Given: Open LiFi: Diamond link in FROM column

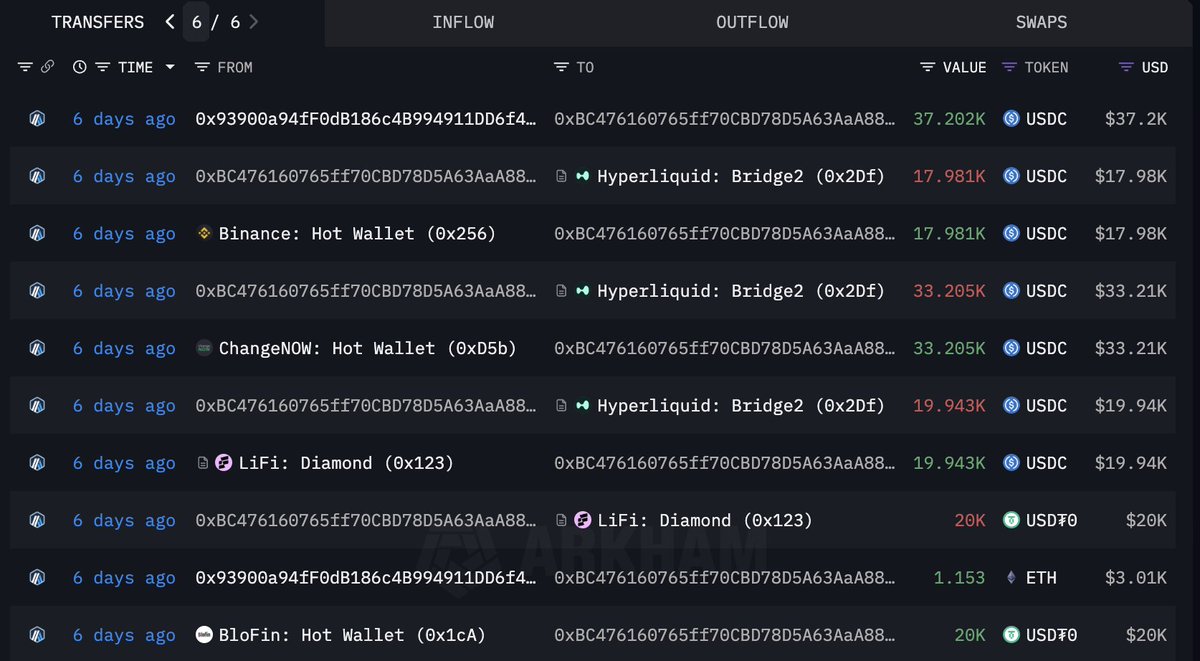Looking at the screenshot, I should (x=346, y=463).
